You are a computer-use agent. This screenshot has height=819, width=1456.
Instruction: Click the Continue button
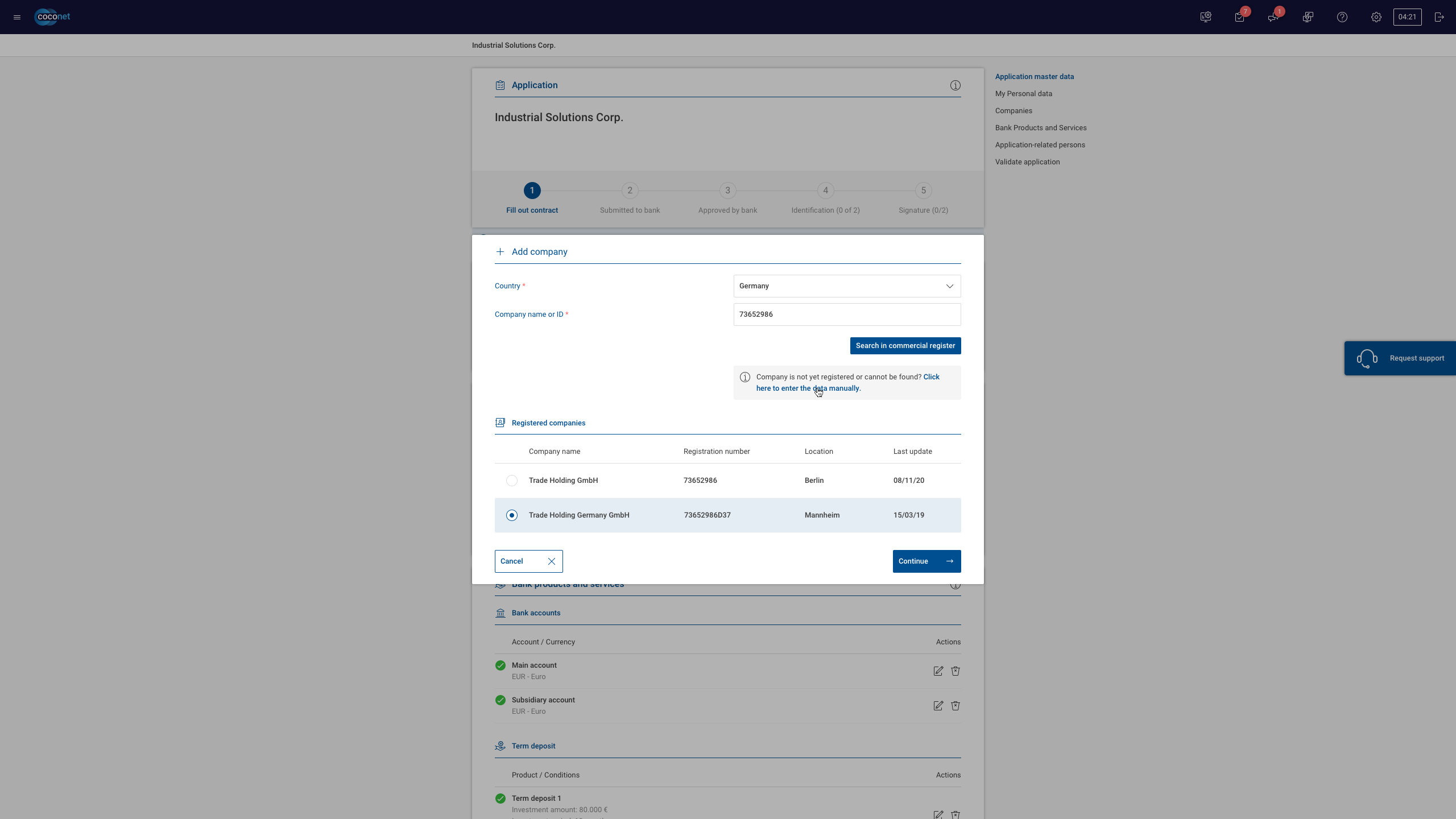(927, 561)
